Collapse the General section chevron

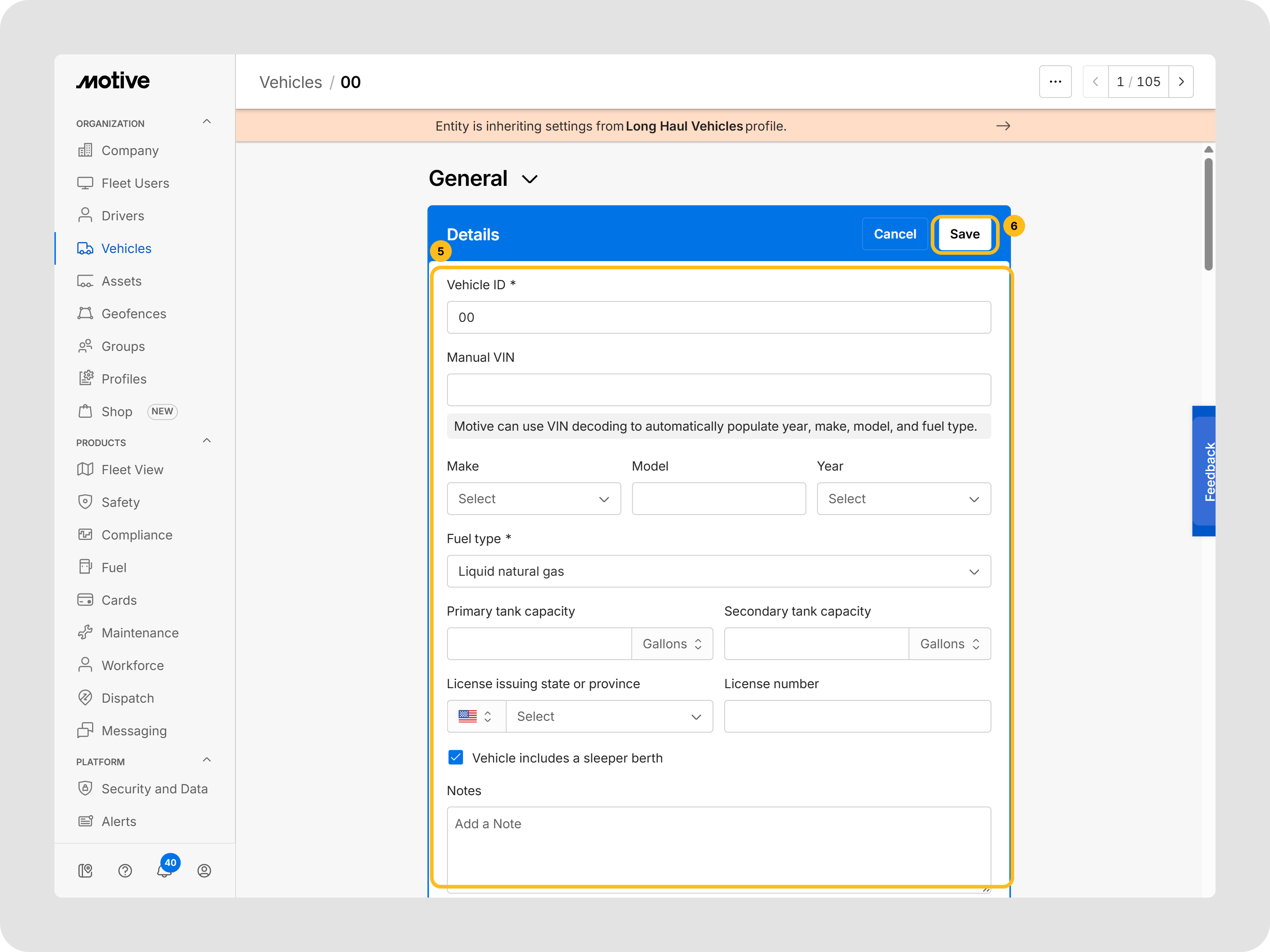tap(529, 179)
